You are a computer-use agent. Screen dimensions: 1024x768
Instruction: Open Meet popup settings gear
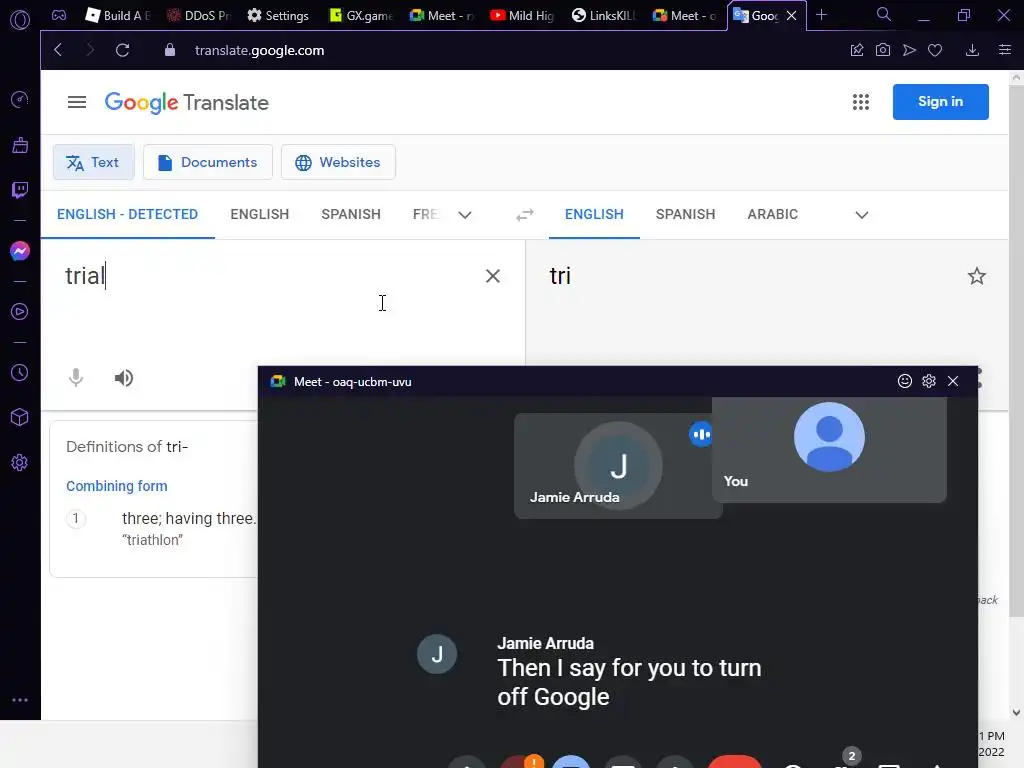(x=929, y=381)
